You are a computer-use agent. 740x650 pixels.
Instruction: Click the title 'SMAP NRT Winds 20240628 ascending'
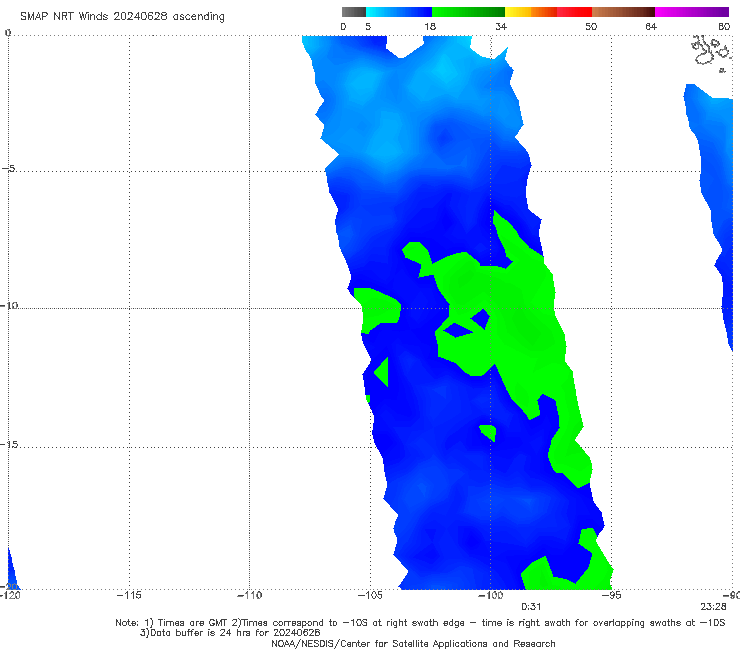(x=122, y=16)
